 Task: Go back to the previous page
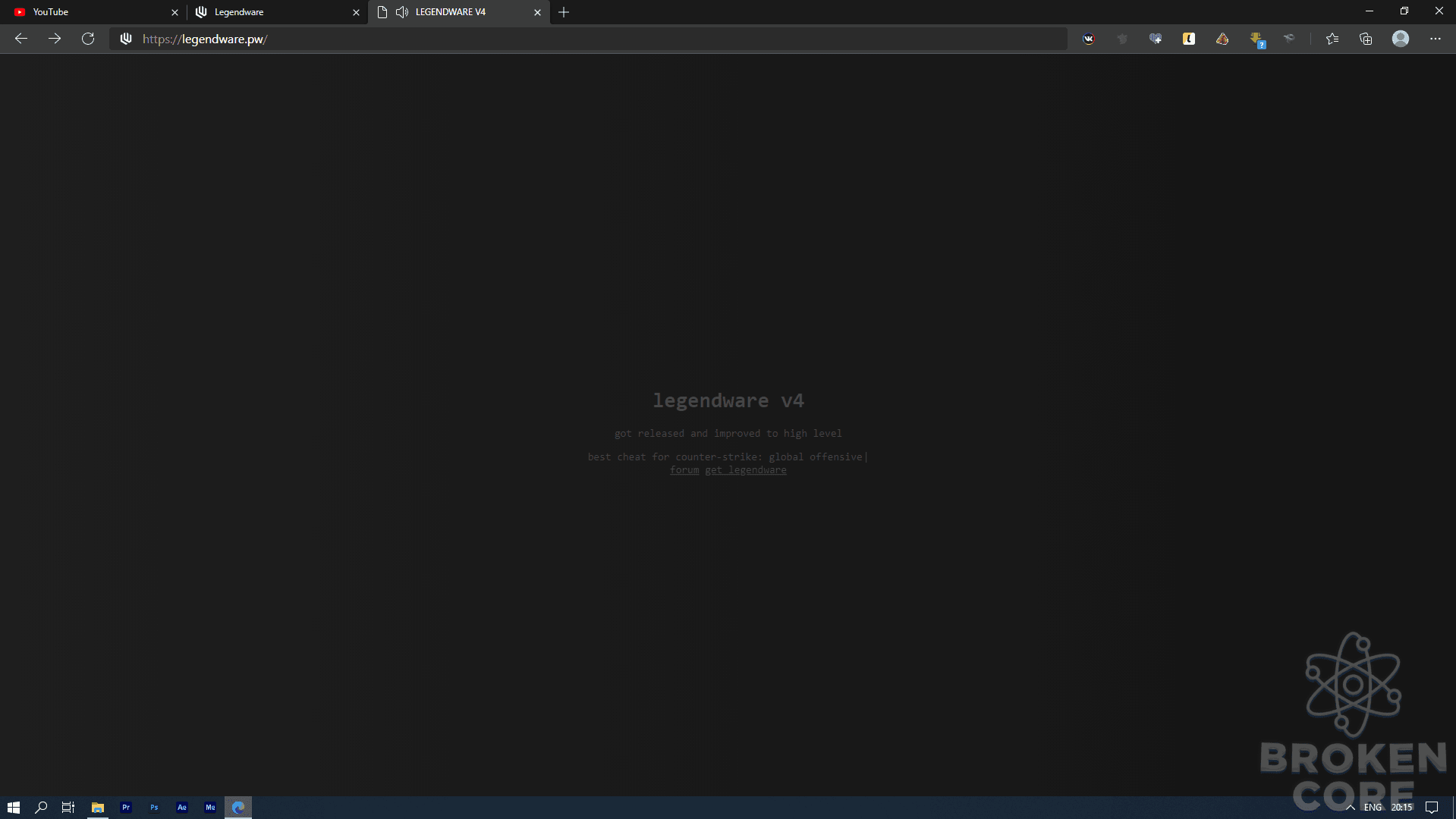click(21, 39)
